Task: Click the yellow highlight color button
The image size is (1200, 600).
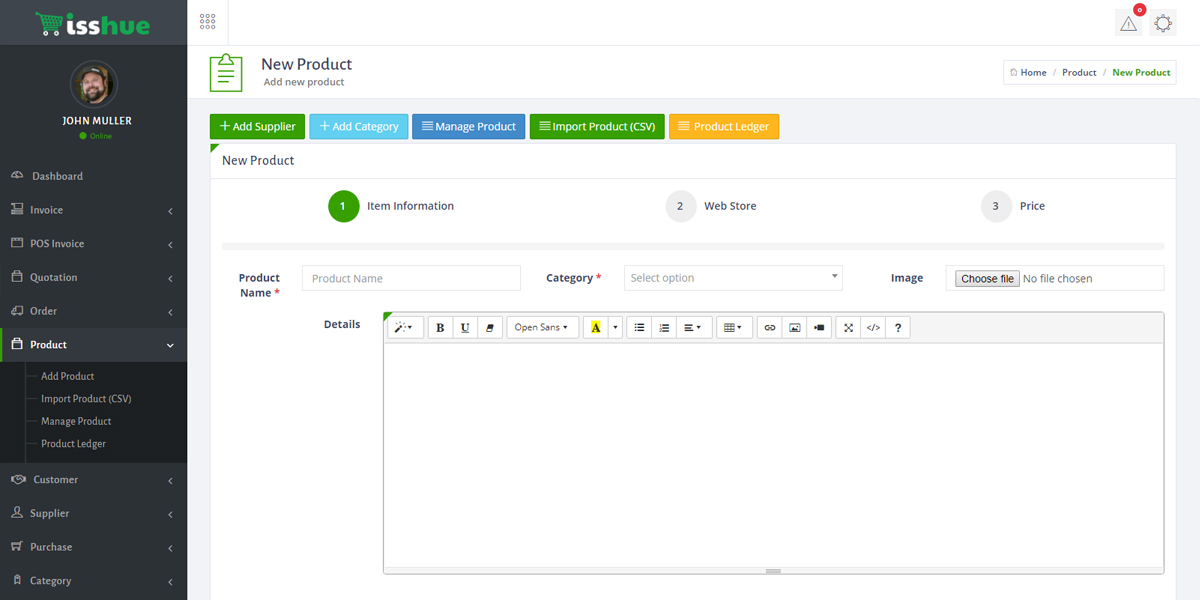Action: [x=596, y=328]
